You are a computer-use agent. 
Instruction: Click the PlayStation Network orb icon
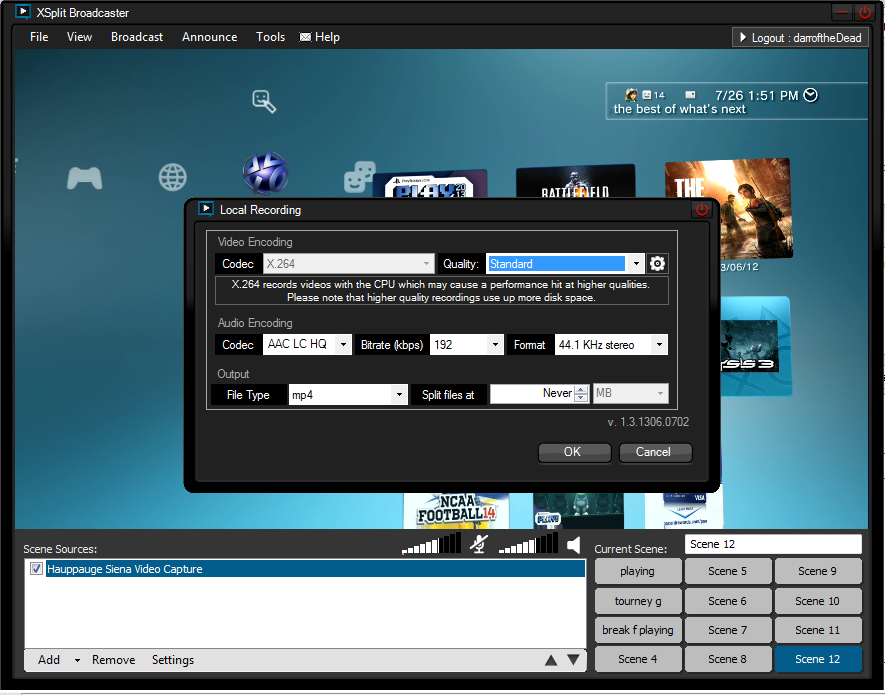point(266,173)
